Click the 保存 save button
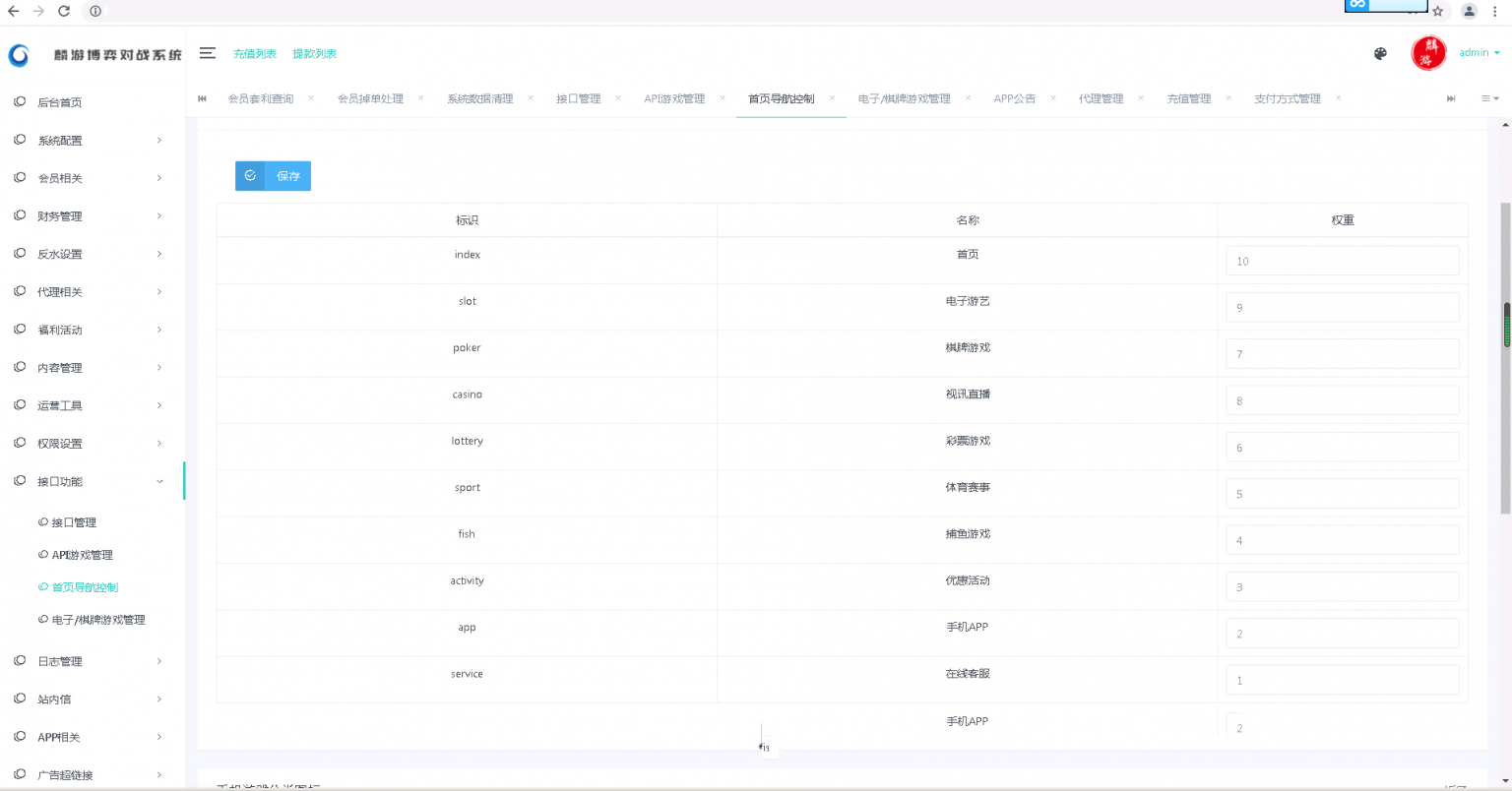 pos(274,176)
